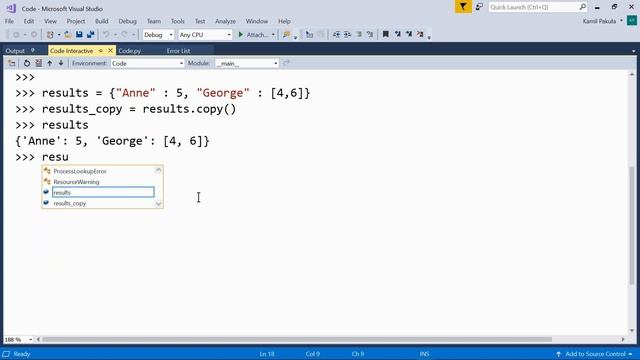Click the Navigate Backward icon
This screenshot has height=360, width=640.
[16, 35]
